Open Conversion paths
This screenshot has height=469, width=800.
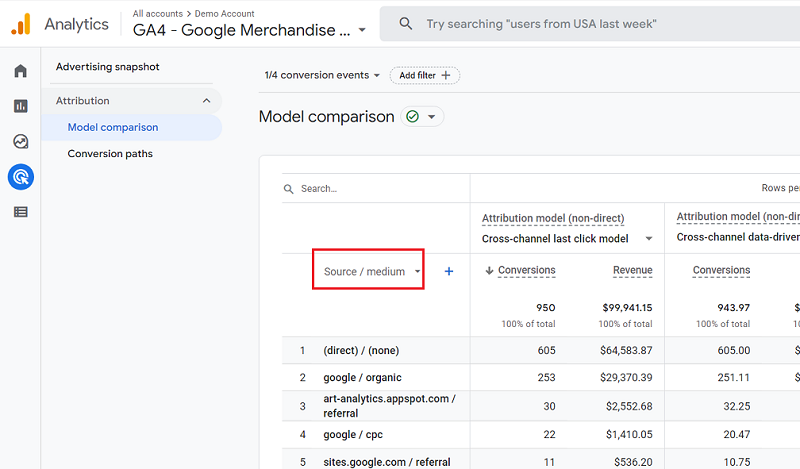(110, 154)
